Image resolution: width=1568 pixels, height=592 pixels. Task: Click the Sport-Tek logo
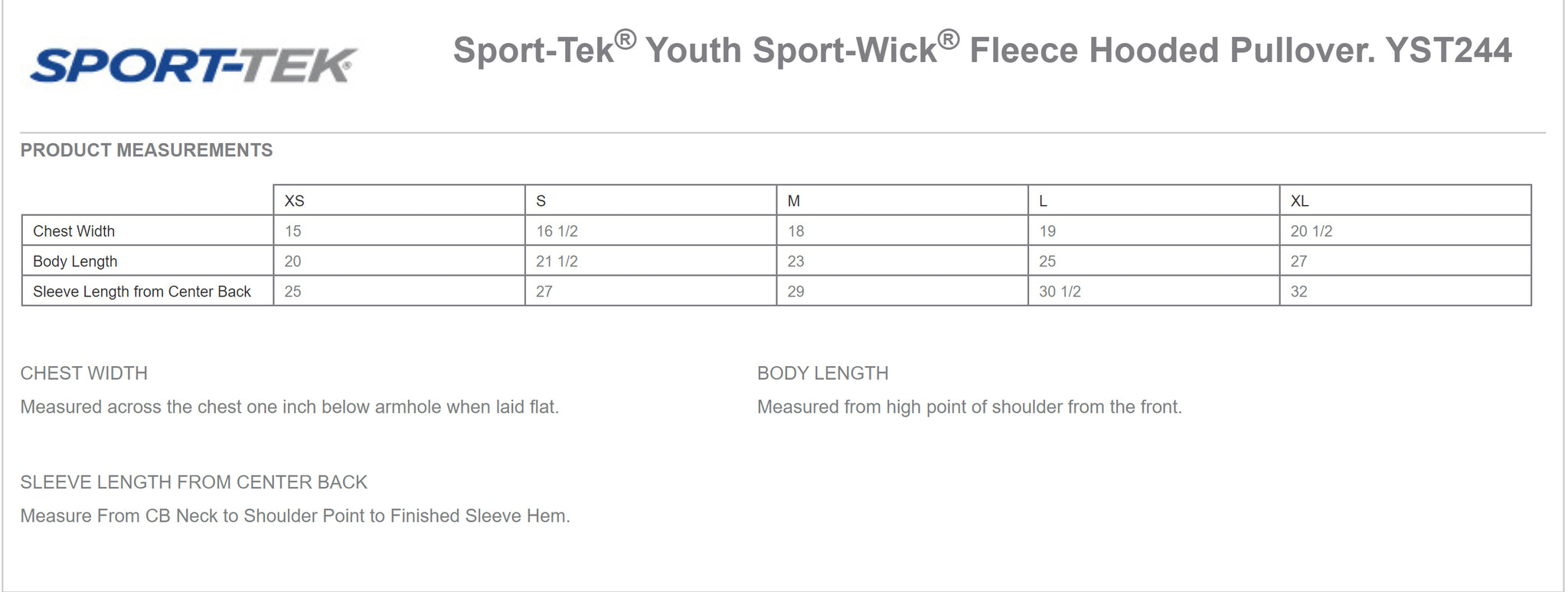click(x=193, y=66)
